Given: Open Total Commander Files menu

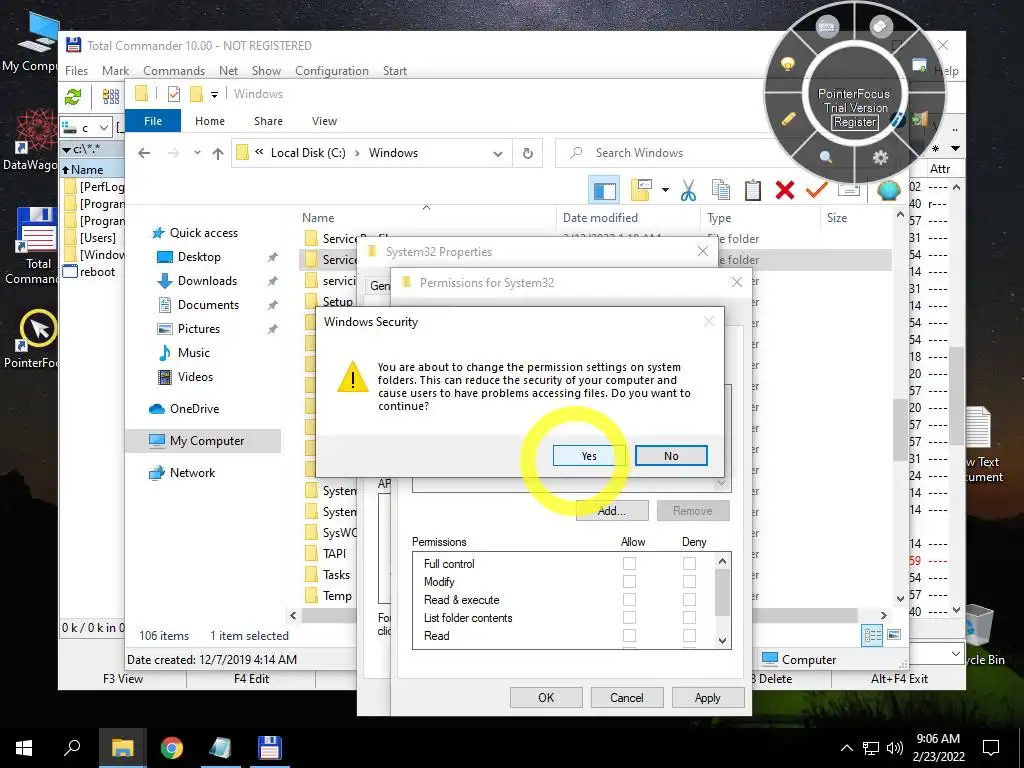Looking at the screenshot, I should [76, 71].
